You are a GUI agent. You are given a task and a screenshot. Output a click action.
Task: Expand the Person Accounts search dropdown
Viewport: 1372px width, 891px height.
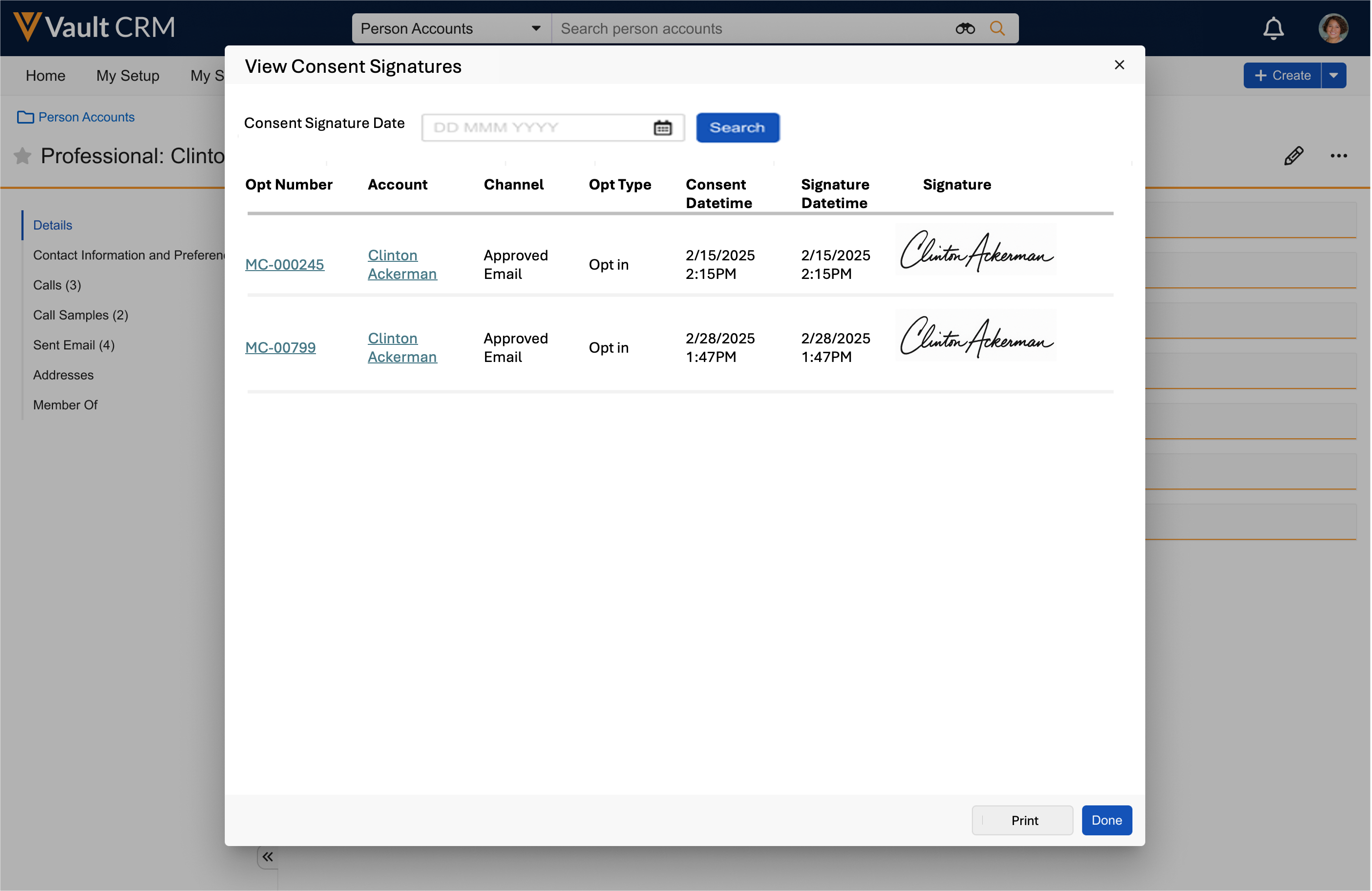pyautogui.click(x=535, y=28)
